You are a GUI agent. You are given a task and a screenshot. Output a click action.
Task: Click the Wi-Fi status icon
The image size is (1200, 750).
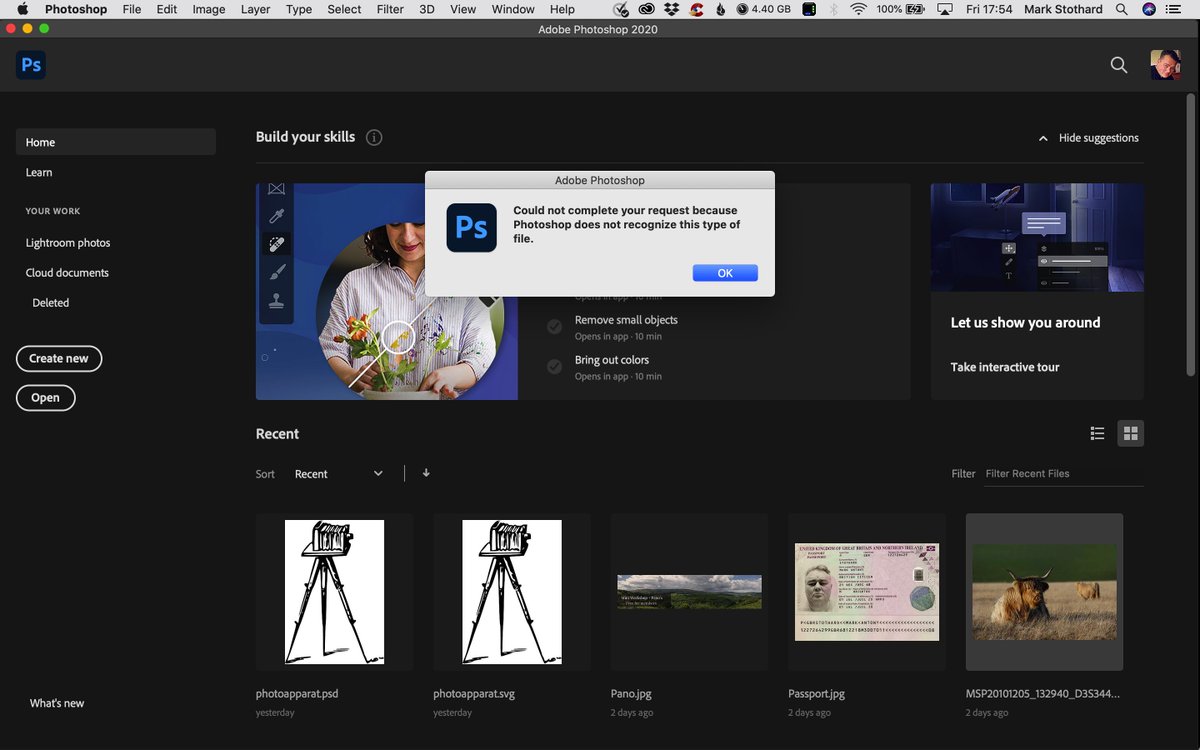[x=858, y=9]
